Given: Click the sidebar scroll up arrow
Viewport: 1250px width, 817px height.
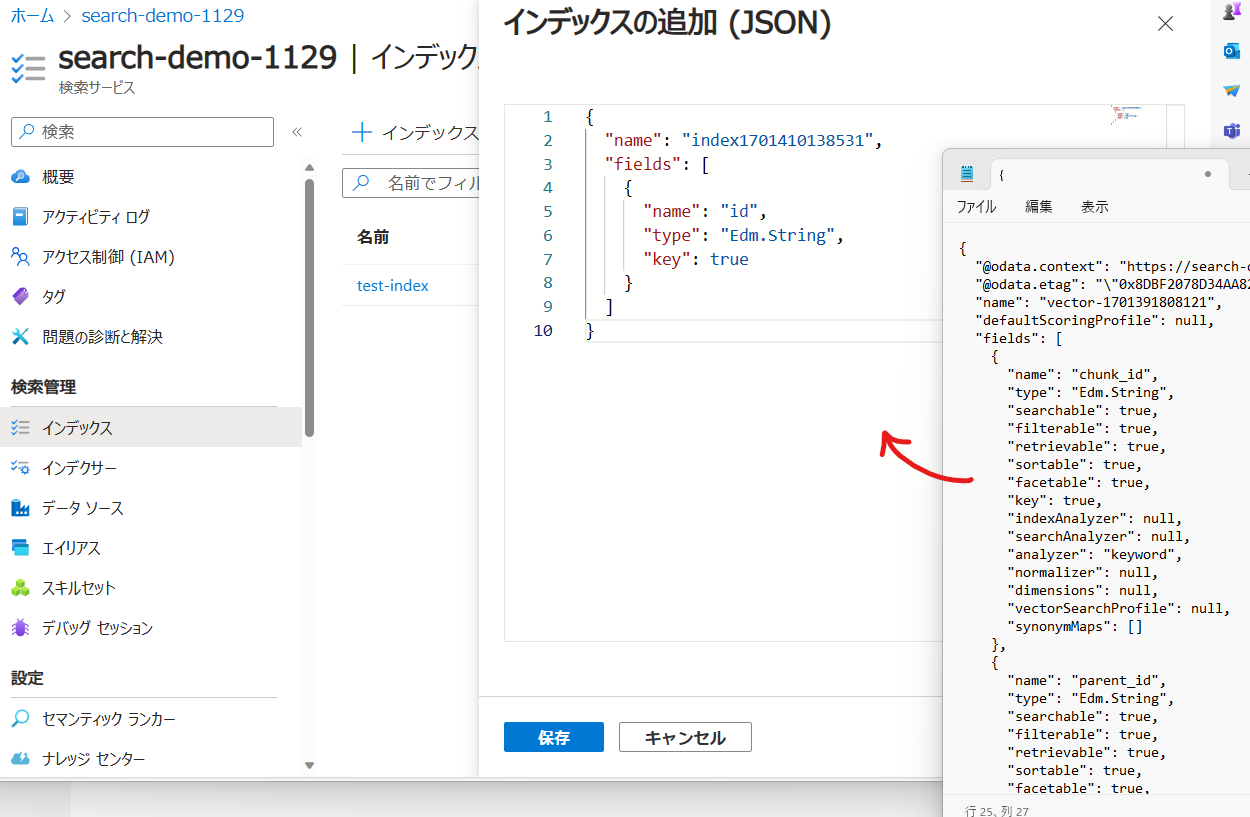Looking at the screenshot, I should [x=310, y=167].
